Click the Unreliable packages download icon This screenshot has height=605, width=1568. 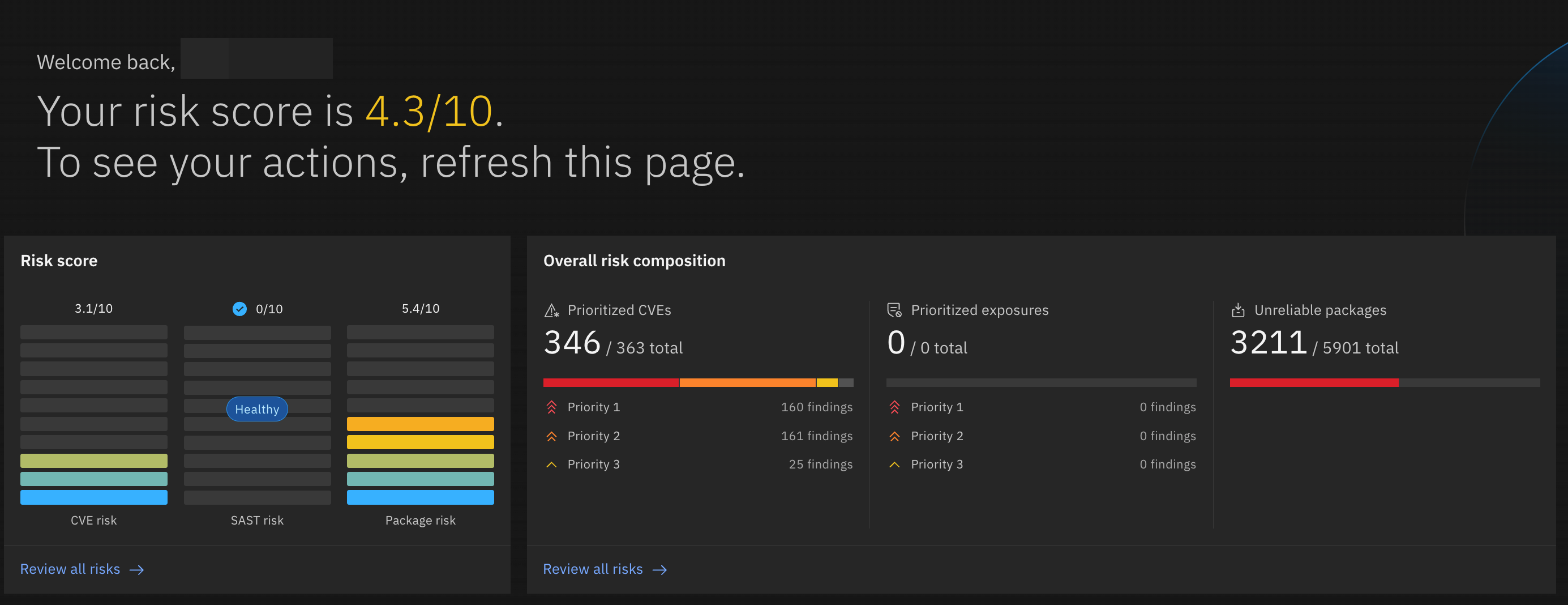tap(1237, 311)
